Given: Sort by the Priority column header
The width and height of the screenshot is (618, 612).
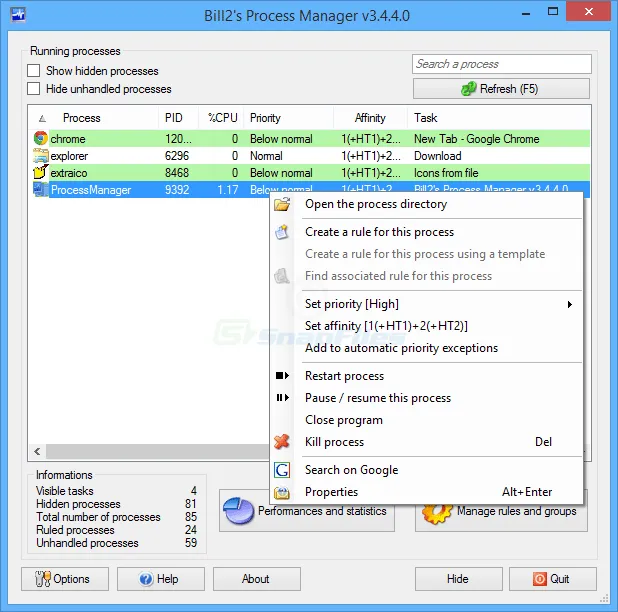Looking at the screenshot, I should click(265, 118).
